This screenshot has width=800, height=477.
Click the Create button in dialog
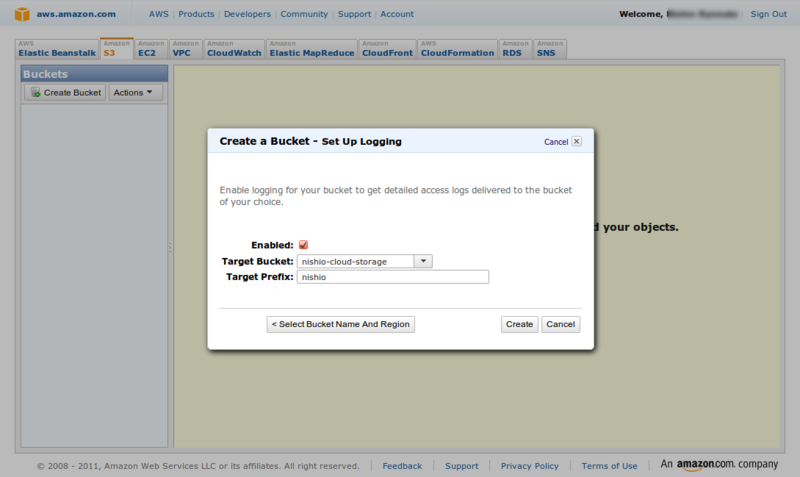[x=519, y=324]
